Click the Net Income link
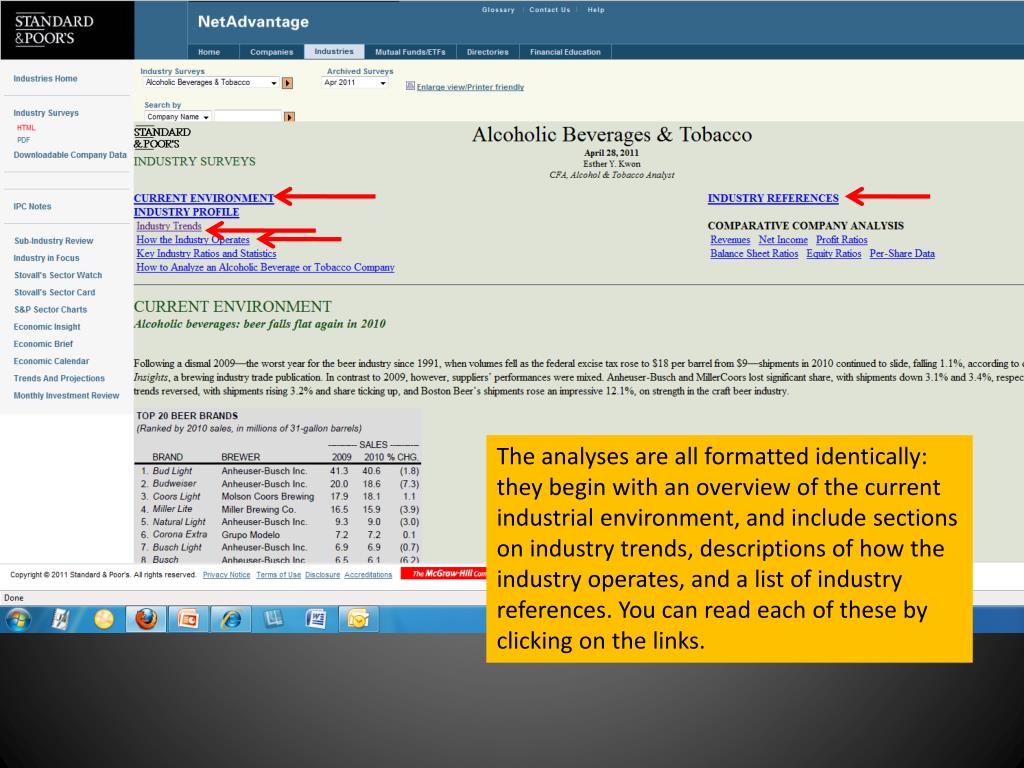Screen dimensions: 1024x768 click(783, 240)
